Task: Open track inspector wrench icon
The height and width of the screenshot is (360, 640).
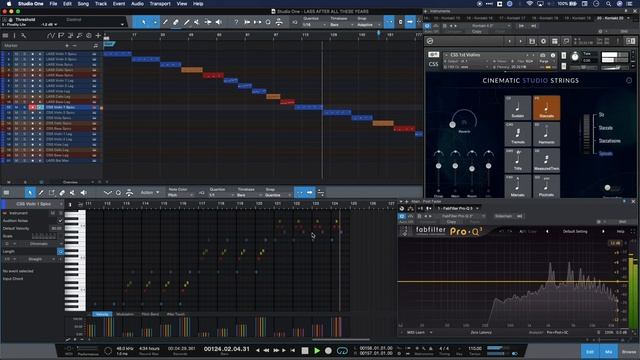Action: tap(24, 36)
